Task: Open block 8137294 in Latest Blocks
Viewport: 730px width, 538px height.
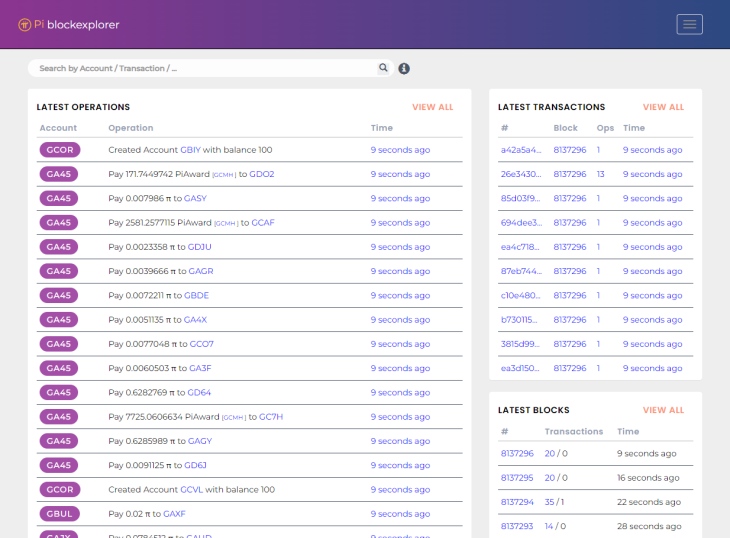Action: (x=516, y=502)
